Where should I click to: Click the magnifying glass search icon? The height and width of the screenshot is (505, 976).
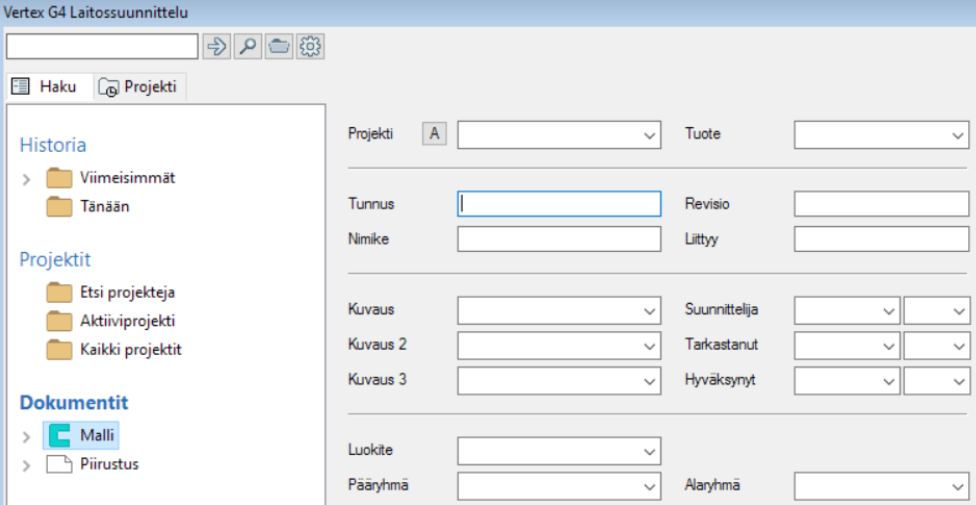(248, 46)
